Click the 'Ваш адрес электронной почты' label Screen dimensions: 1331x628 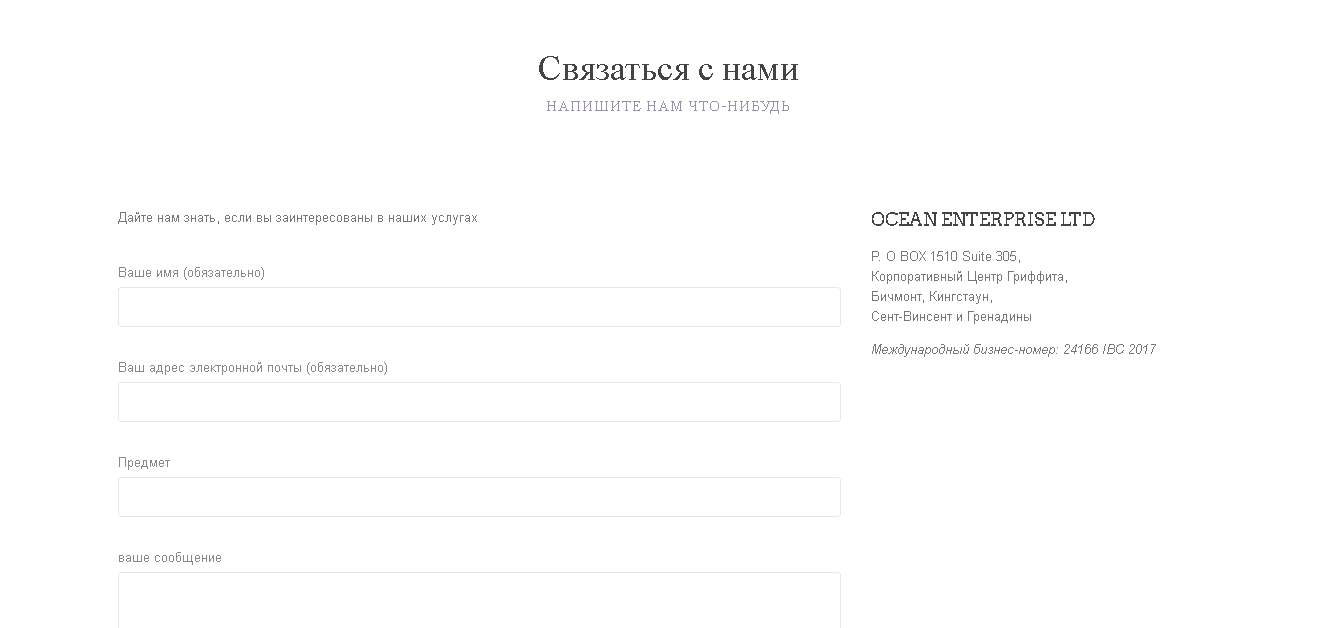tap(253, 367)
